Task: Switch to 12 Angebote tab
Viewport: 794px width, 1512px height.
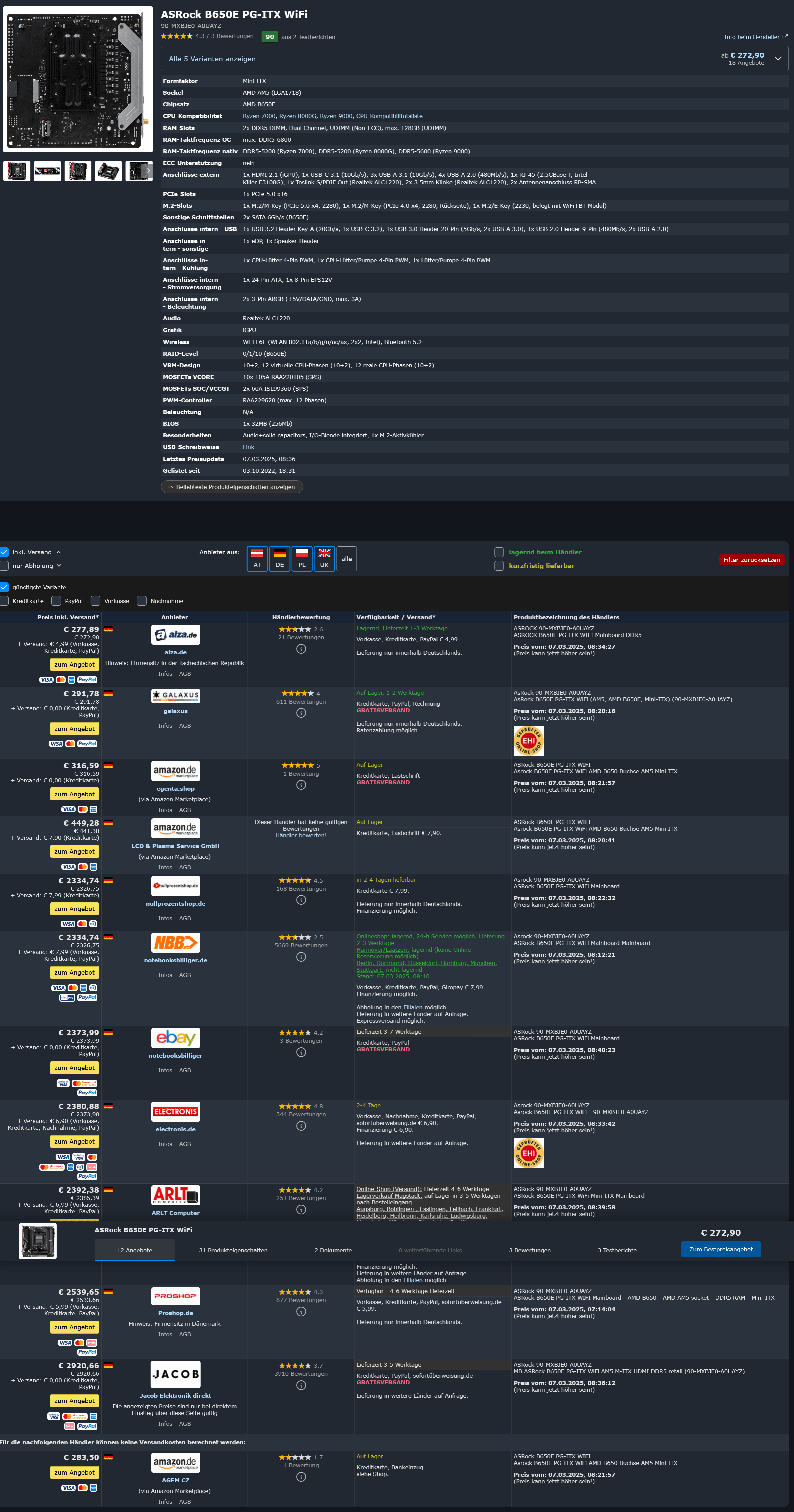Action: coord(134,1250)
